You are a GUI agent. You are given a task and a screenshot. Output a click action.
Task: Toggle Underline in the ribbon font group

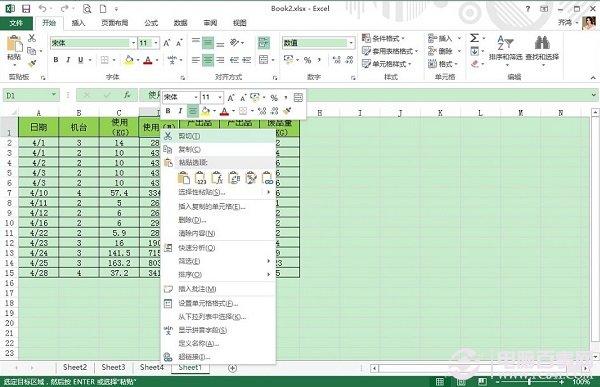pyautogui.click(x=80, y=60)
